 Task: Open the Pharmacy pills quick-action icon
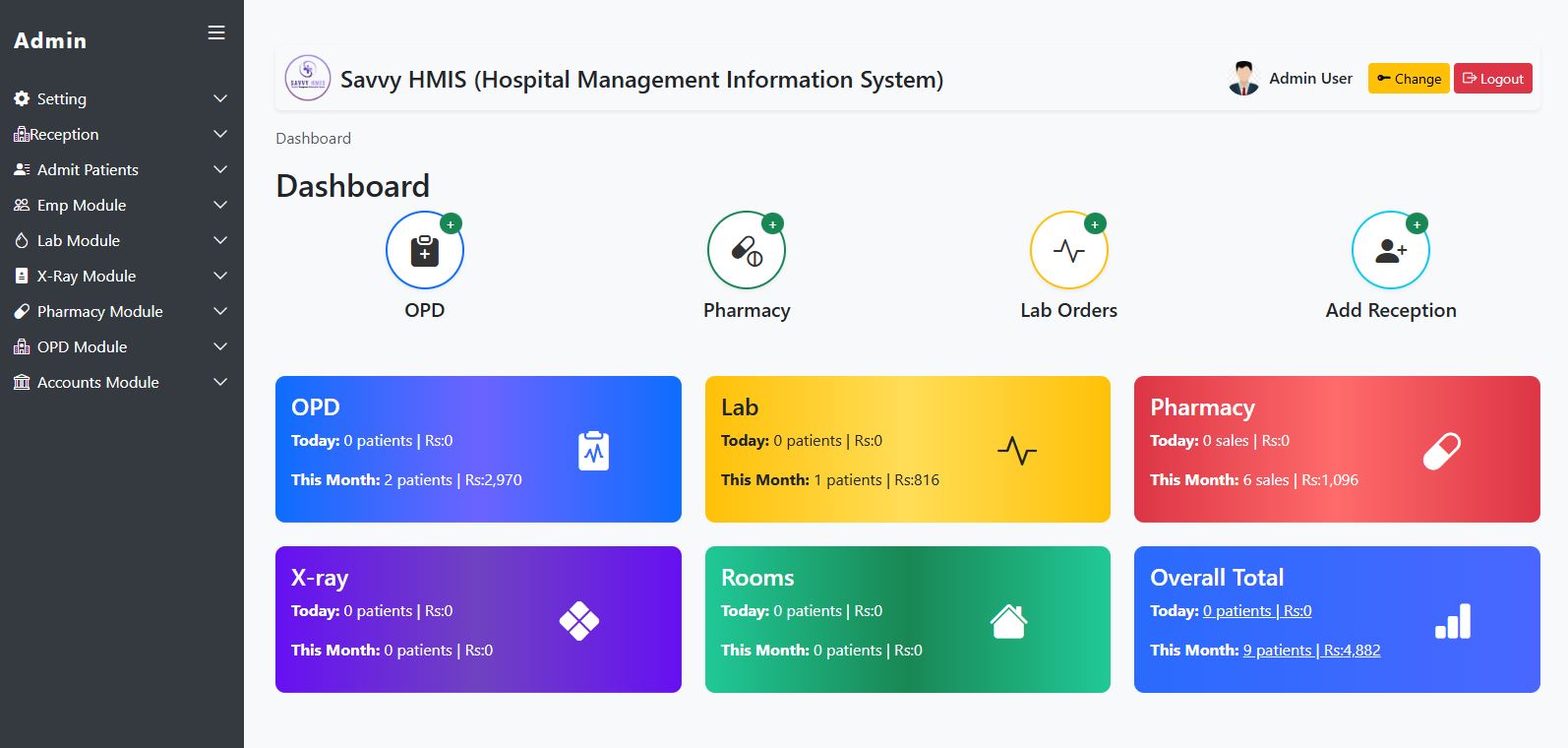click(746, 250)
